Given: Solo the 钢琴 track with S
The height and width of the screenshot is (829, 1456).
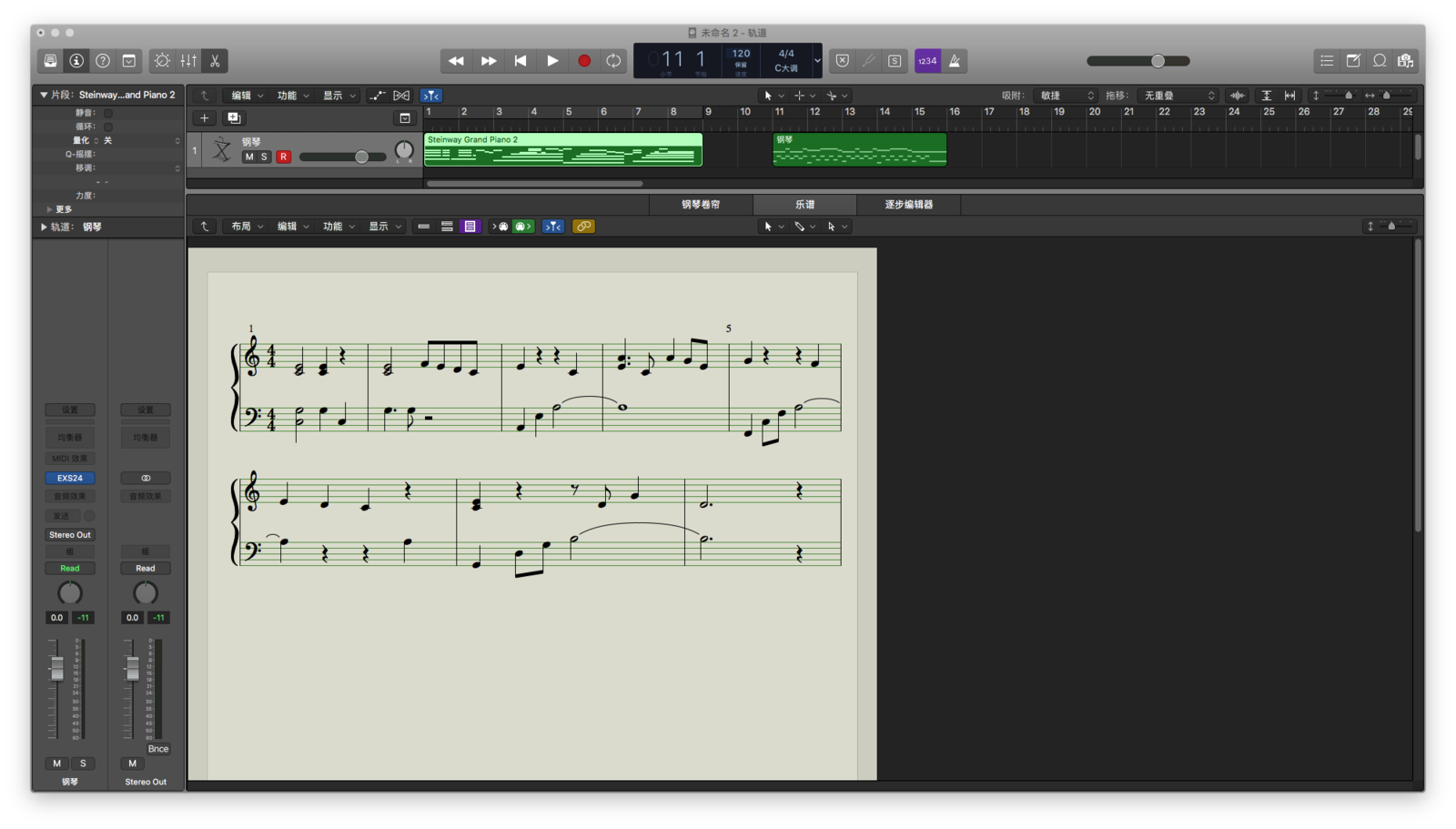Looking at the screenshot, I should [x=265, y=157].
